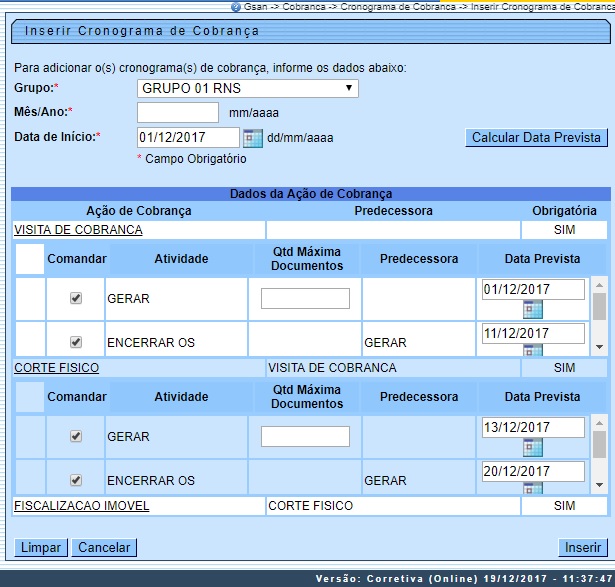Screen dimensions: 615x587
Task: Click Qtd Máxima Documentos field for Visita GERAR
Action: [x=305, y=298]
